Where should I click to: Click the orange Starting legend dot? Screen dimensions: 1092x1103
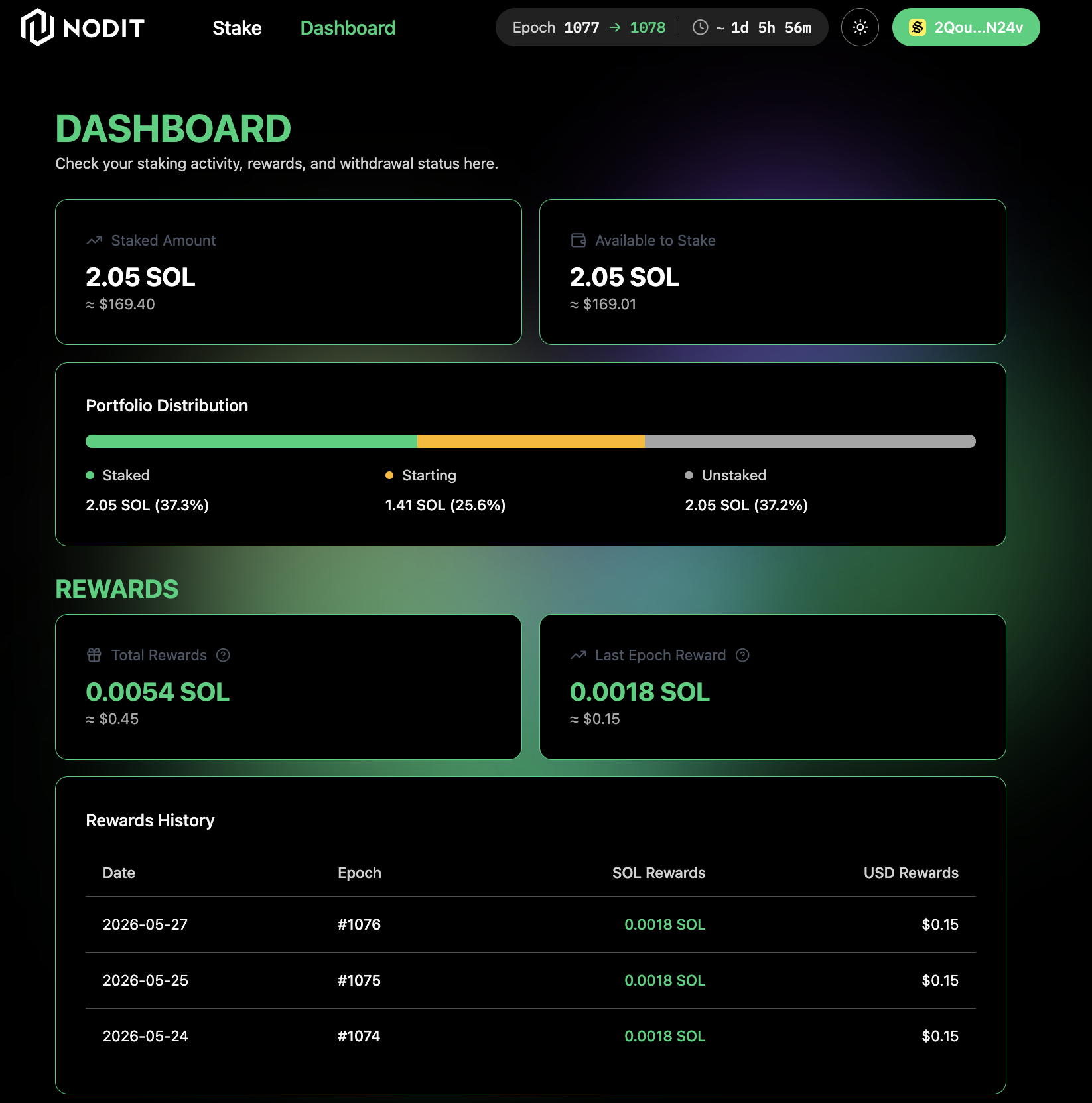389,475
